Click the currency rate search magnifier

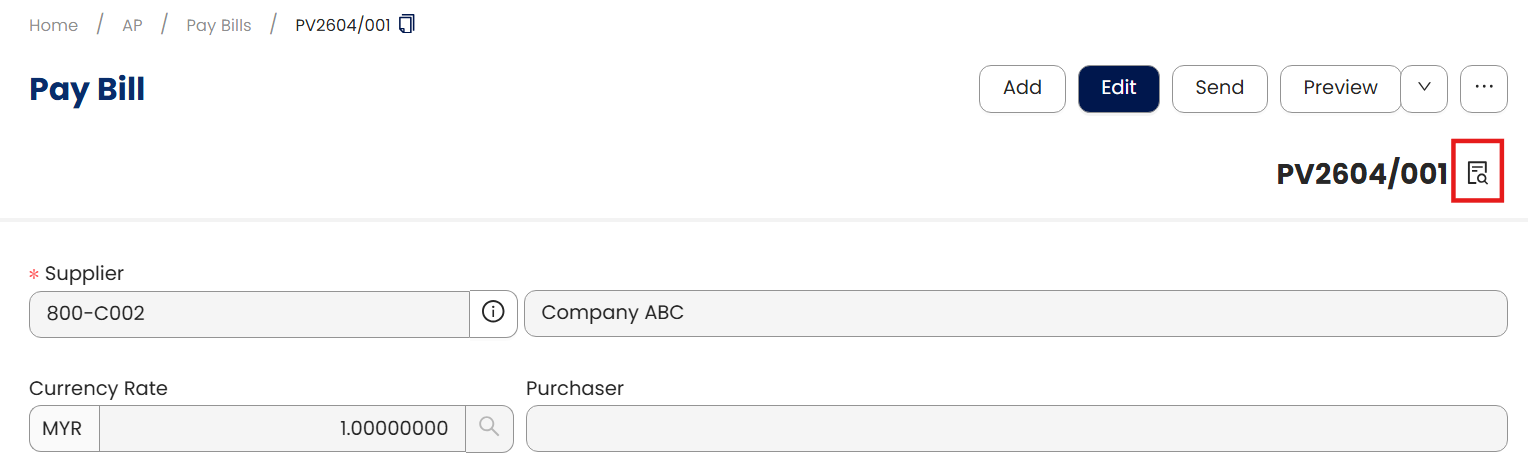489,428
